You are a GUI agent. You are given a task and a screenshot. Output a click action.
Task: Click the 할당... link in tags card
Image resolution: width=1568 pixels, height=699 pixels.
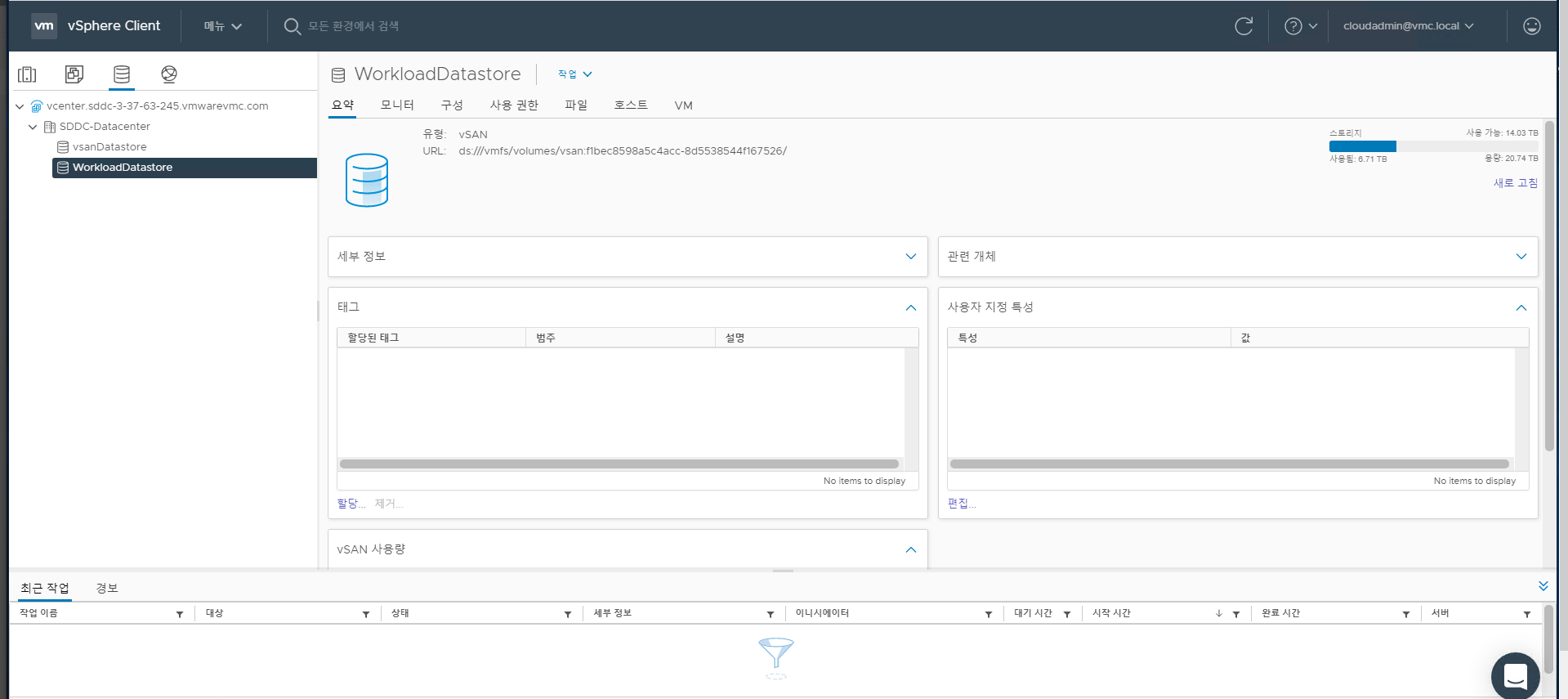pos(351,504)
